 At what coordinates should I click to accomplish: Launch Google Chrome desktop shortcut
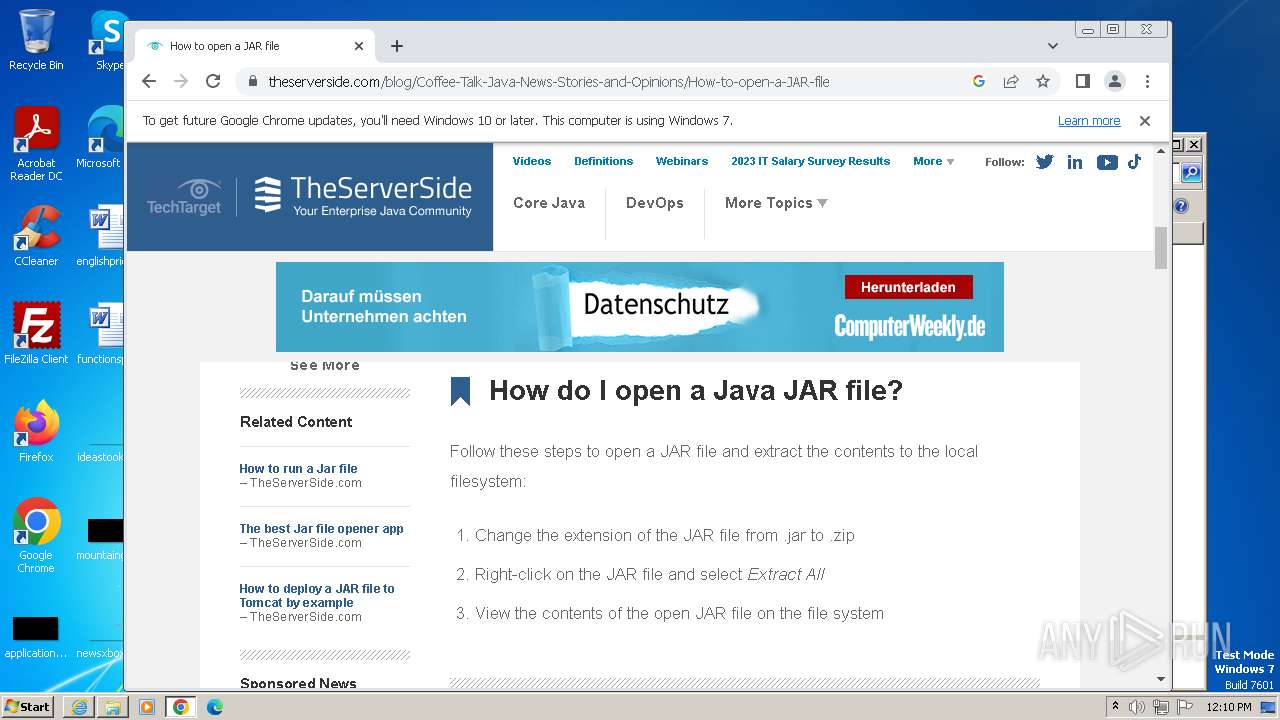[36, 536]
